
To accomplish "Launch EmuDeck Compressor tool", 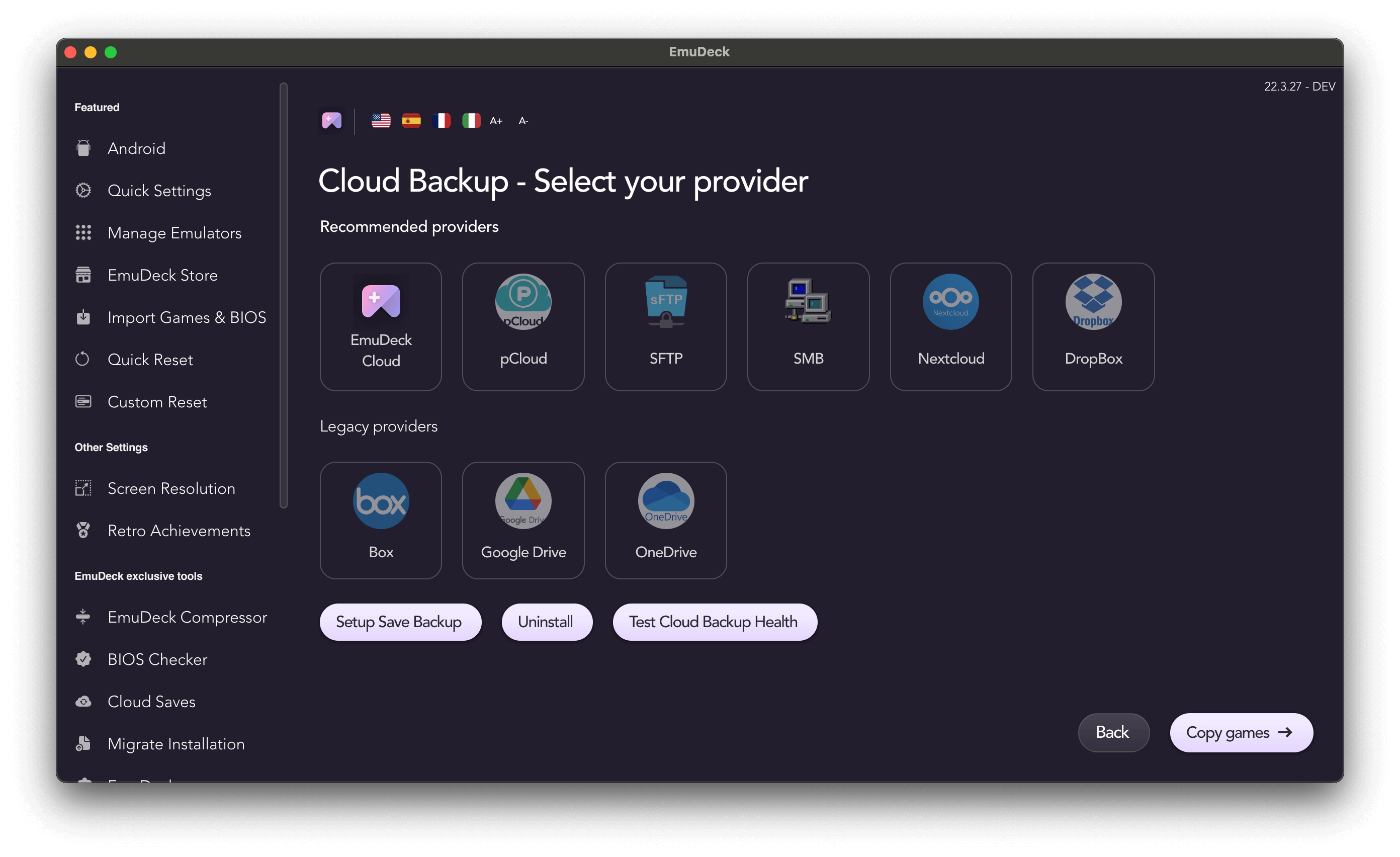I will (170, 617).
